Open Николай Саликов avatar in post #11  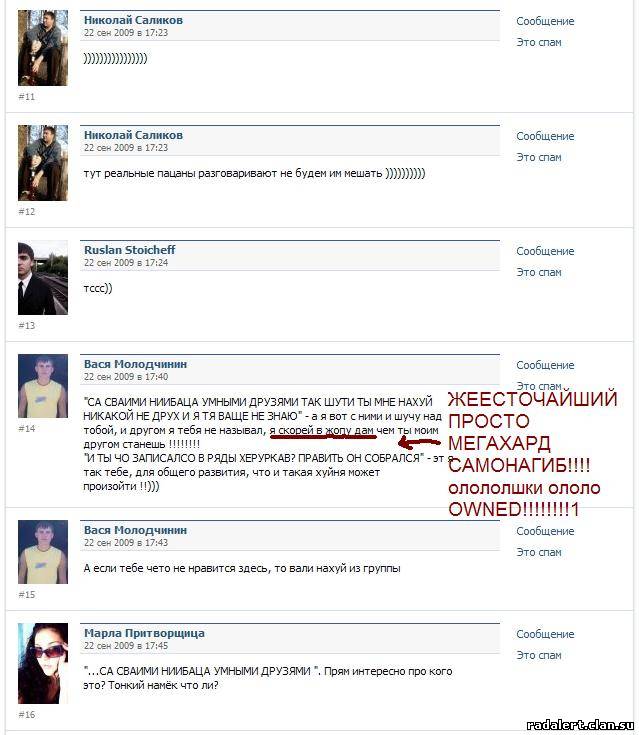(x=43, y=48)
